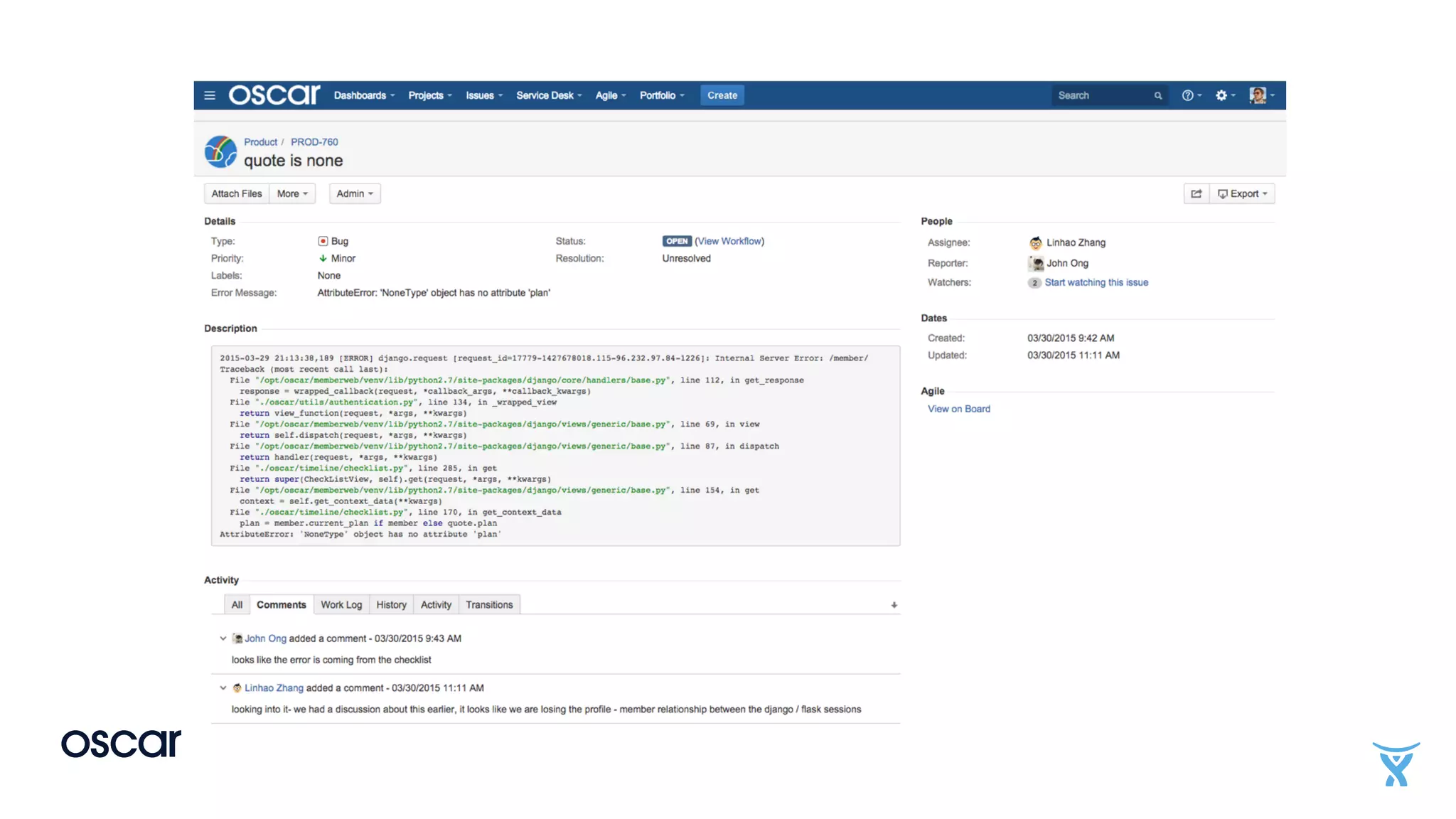
Task: Click Start watching this issue link
Action: (1096, 282)
